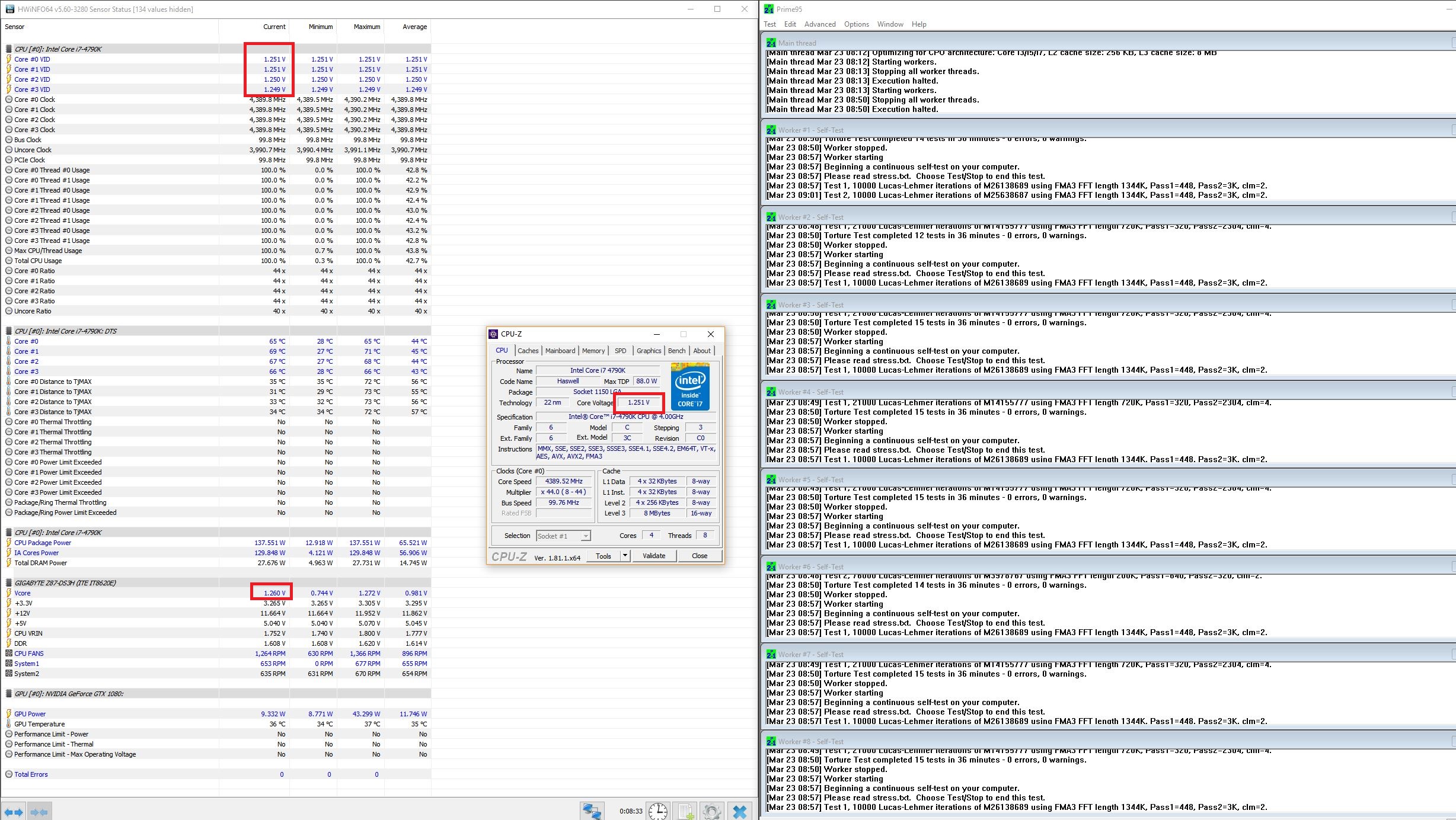Viewport: 1456px width, 820px height.
Task: Switch to the CPU-Z Memory tab
Action: click(x=593, y=351)
